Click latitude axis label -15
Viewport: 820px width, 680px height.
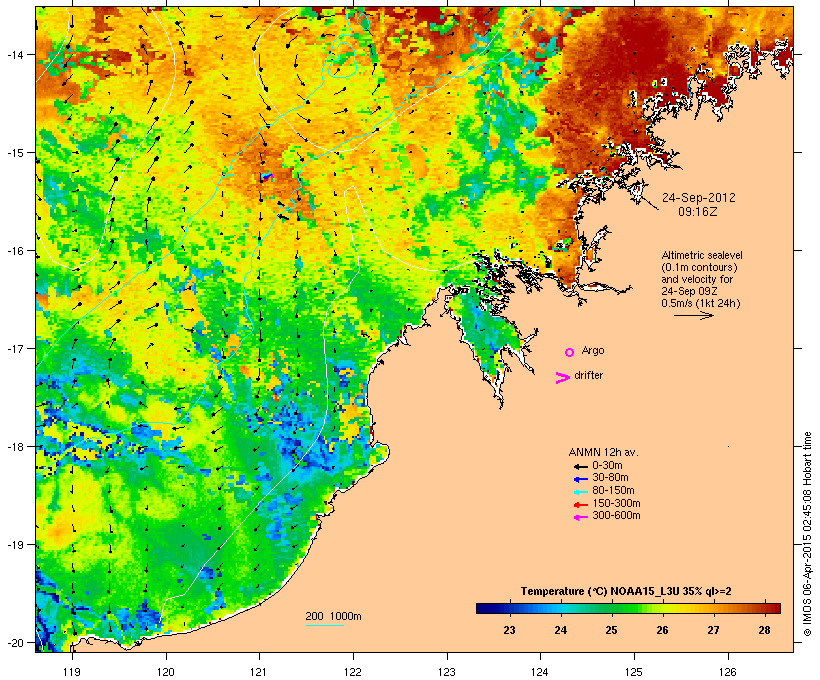point(14,153)
